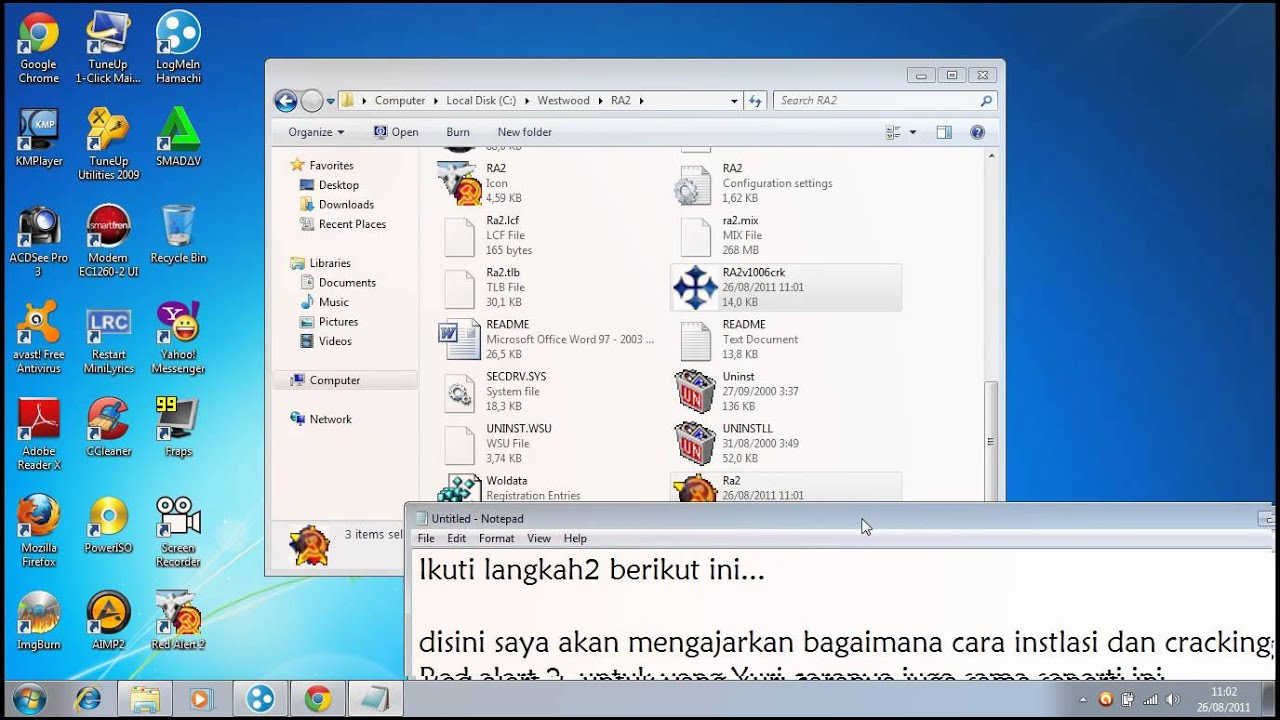Open Notepad Format menu
This screenshot has width=1280, height=720.
tap(497, 538)
